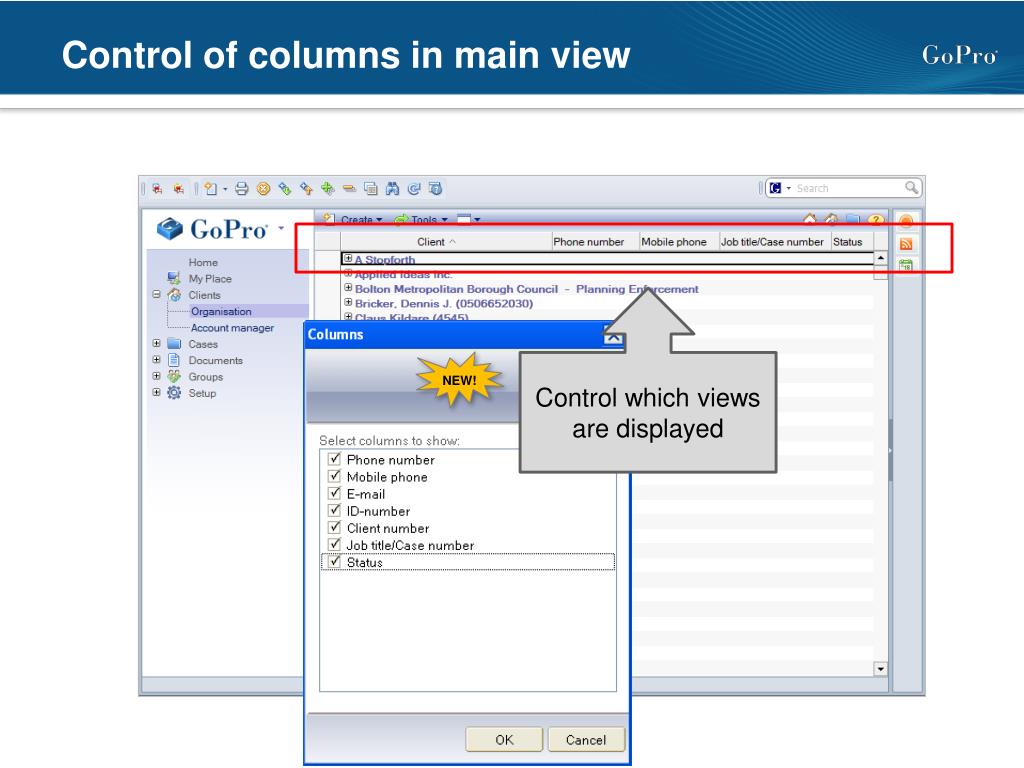Select Account manager under Clients
The image size is (1024, 768).
click(x=232, y=328)
